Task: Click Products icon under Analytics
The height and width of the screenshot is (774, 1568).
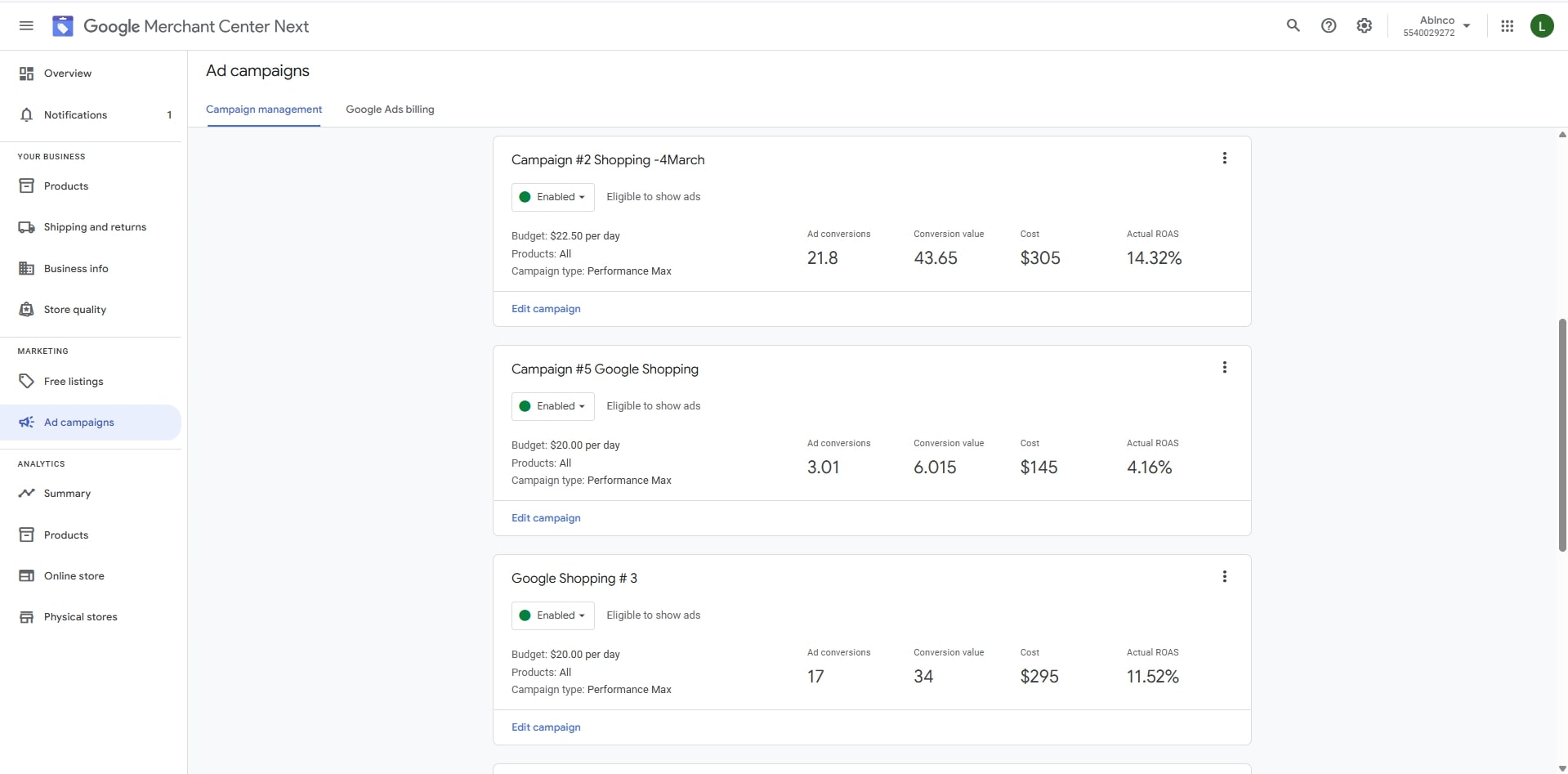Action: [26, 535]
